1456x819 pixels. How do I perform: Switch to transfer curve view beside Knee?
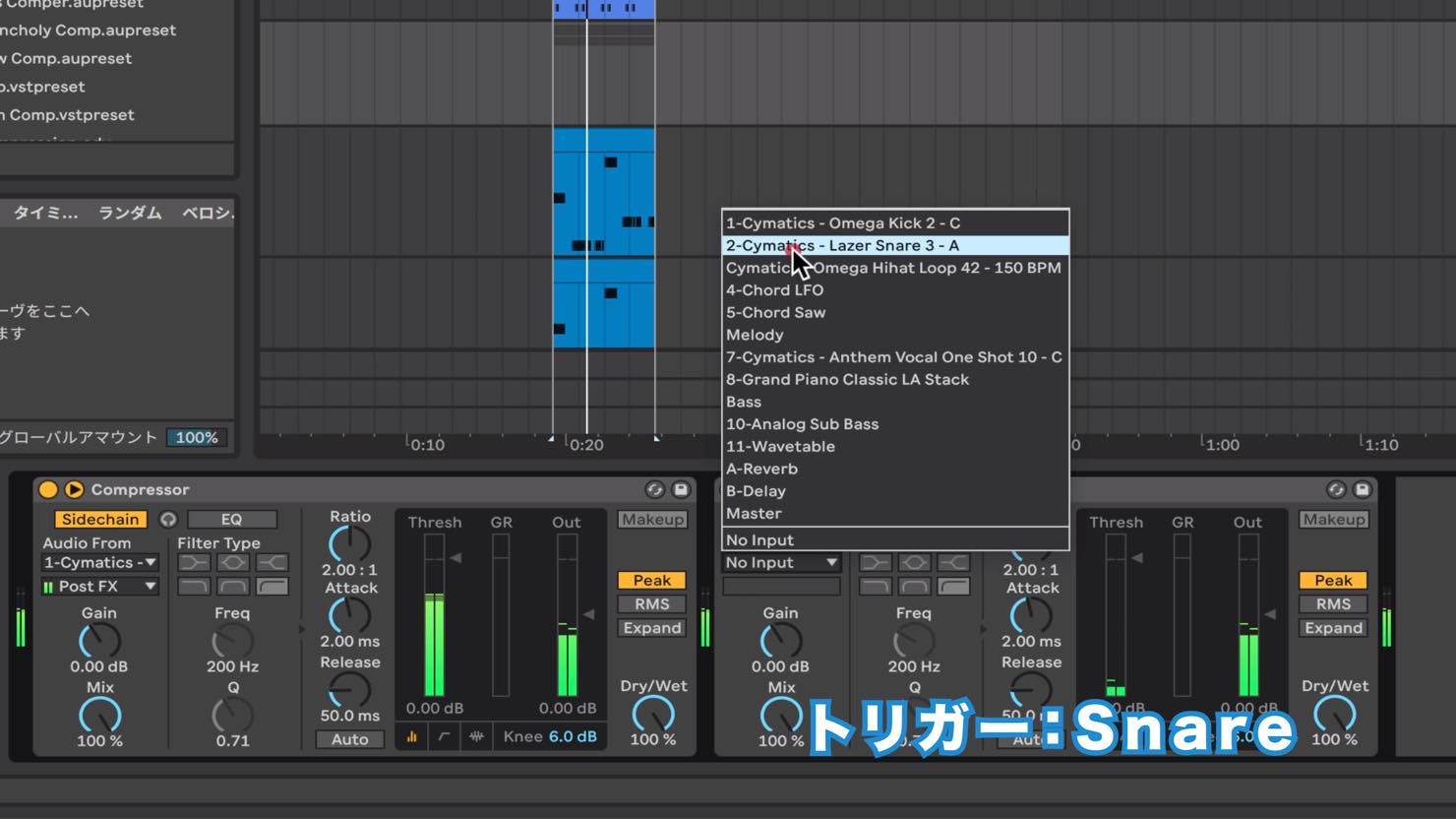click(x=444, y=736)
